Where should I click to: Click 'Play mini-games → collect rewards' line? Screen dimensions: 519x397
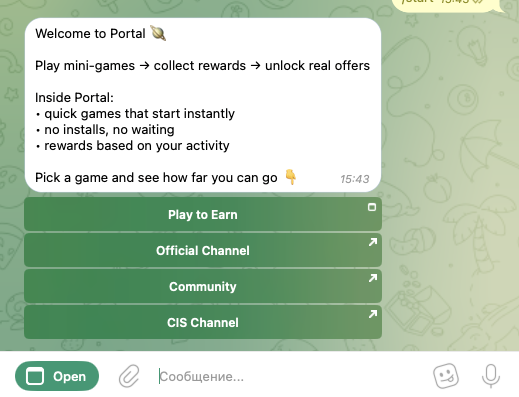[202, 66]
